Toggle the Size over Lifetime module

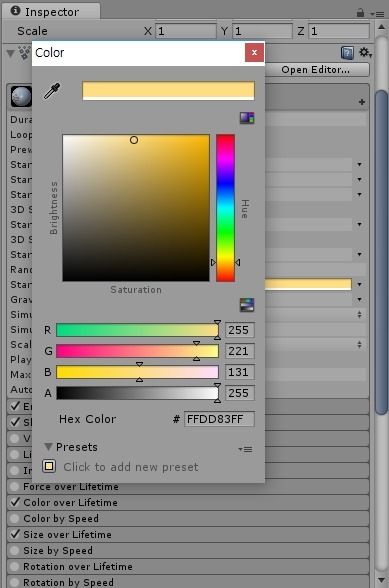pos(15,534)
